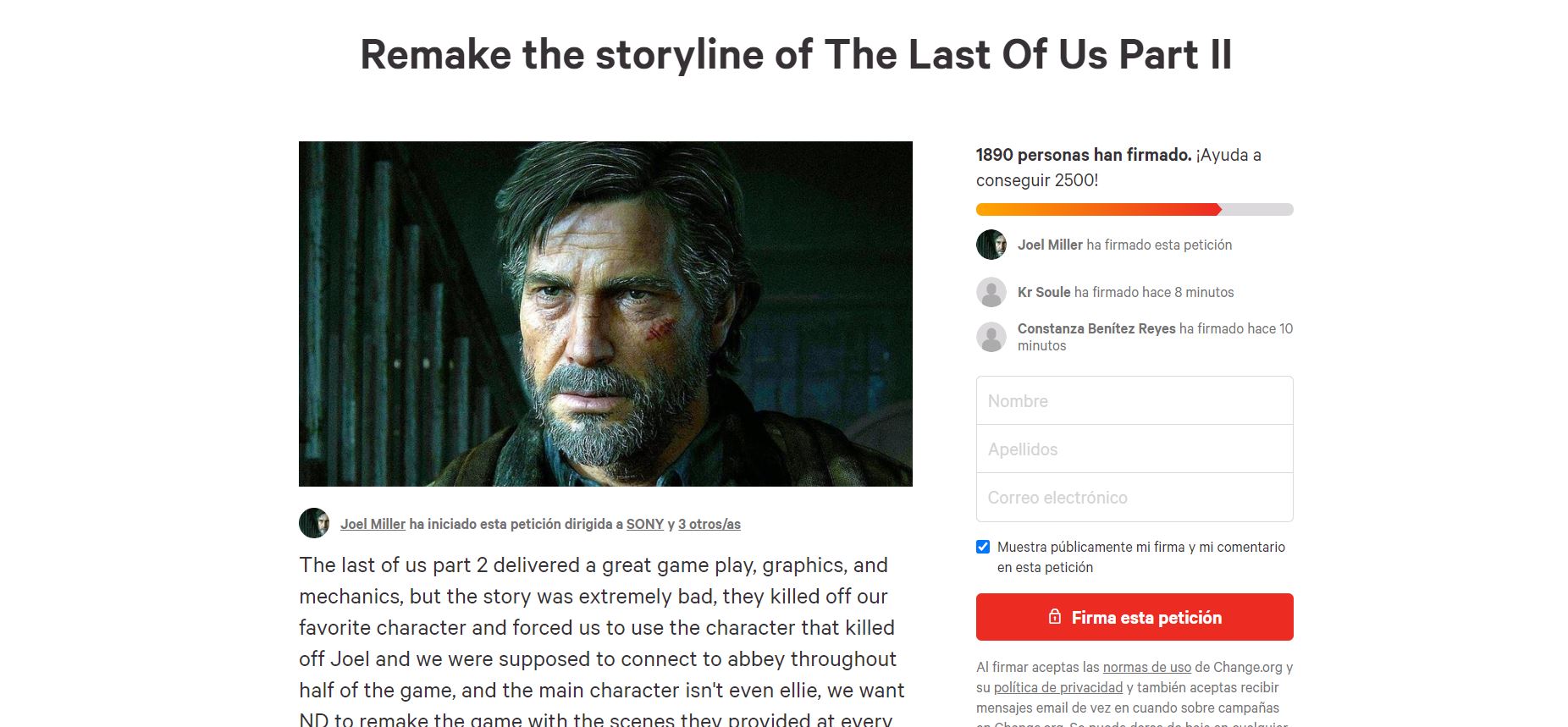Open the Joel Miller petition author link
The width and height of the screenshot is (1568, 727).
tap(373, 524)
